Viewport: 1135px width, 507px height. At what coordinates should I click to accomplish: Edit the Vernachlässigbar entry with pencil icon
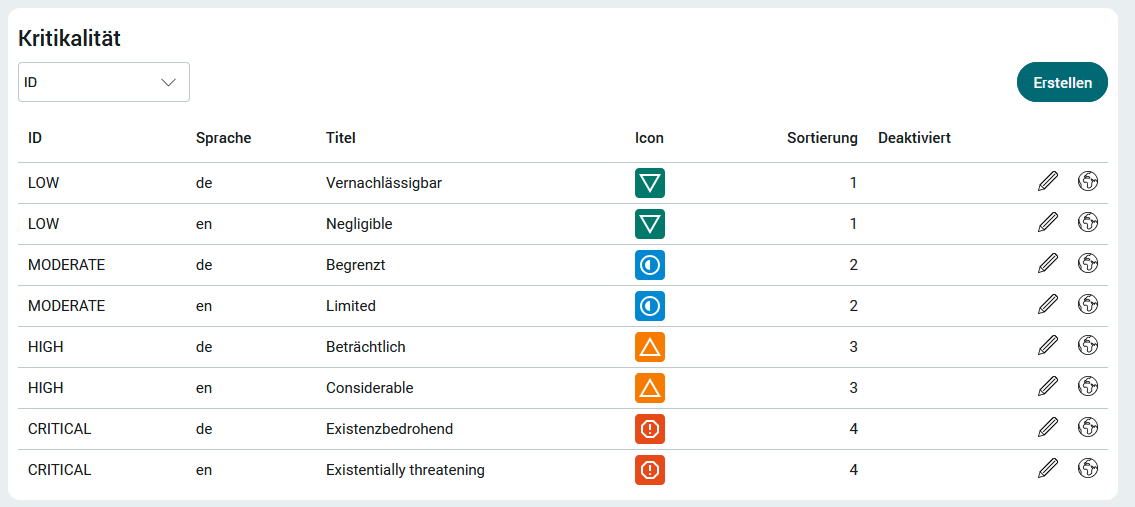1047,181
